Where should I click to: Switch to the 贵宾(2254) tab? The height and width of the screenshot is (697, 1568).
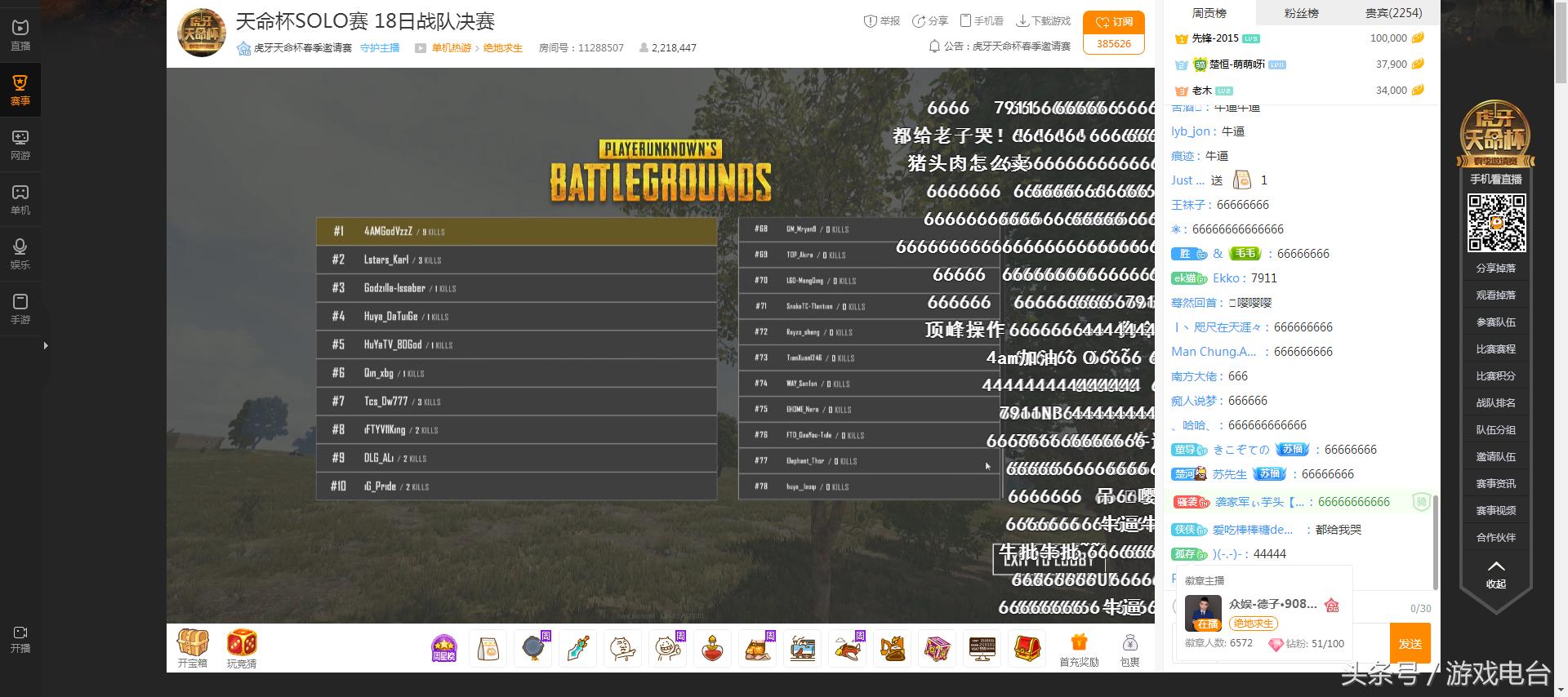pyautogui.click(x=1393, y=13)
